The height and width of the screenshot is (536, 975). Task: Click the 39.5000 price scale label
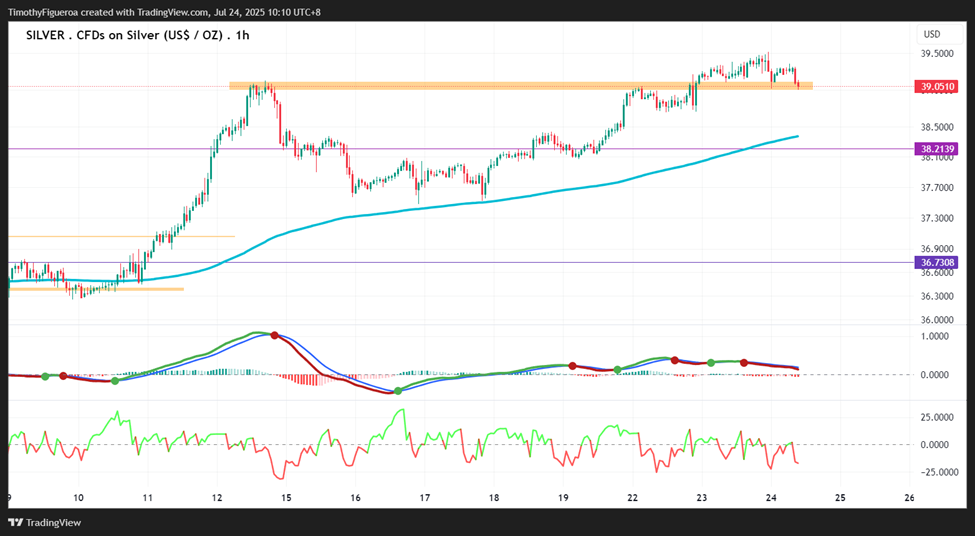(x=937, y=54)
